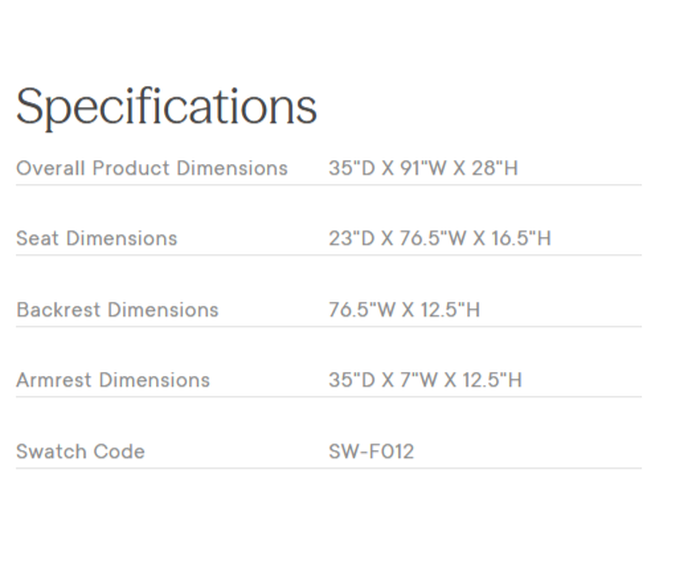Click the Overall Product Dimensions label
Screen dimensions: 700x580
(152, 168)
